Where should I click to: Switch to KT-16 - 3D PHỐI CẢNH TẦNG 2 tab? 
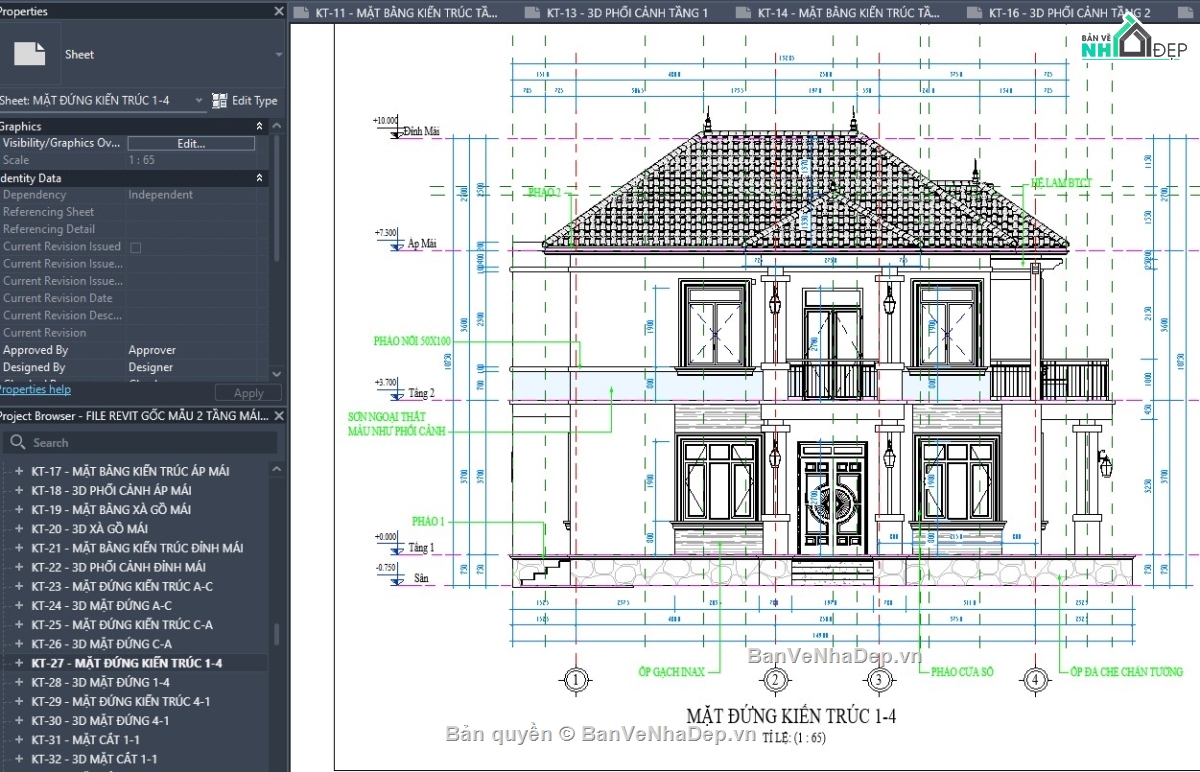pos(1069,13)
